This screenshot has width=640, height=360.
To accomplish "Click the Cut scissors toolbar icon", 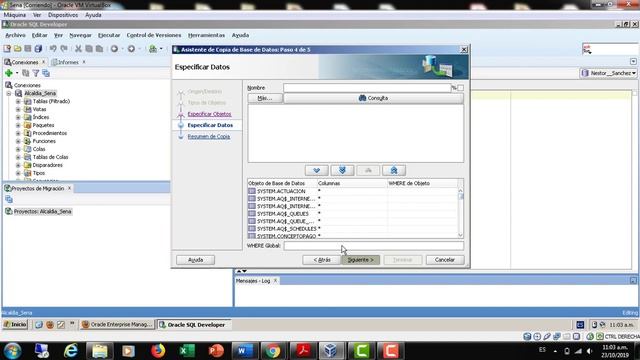I will click(78, 49).
